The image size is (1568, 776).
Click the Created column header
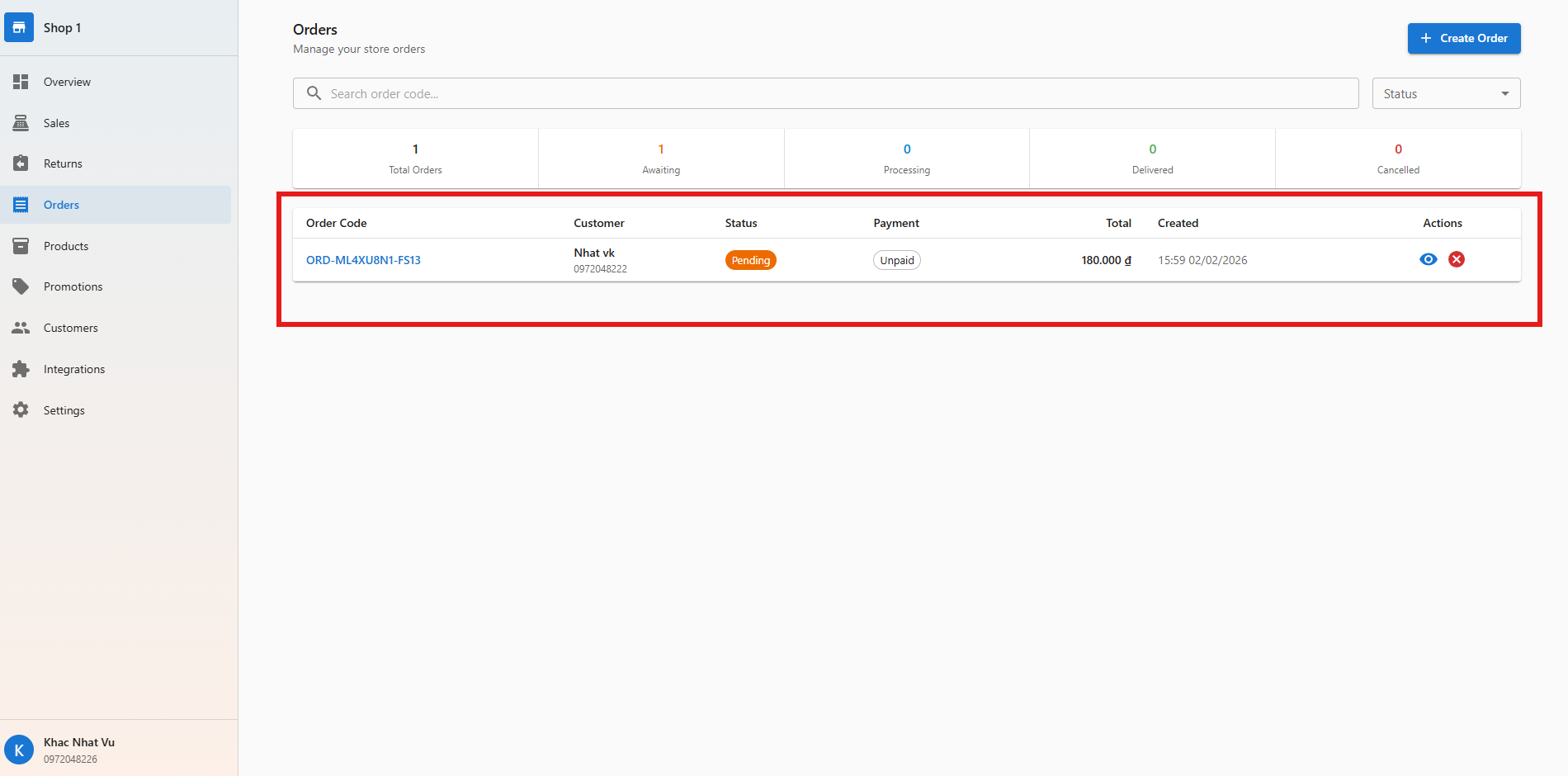click(1178, 223)
